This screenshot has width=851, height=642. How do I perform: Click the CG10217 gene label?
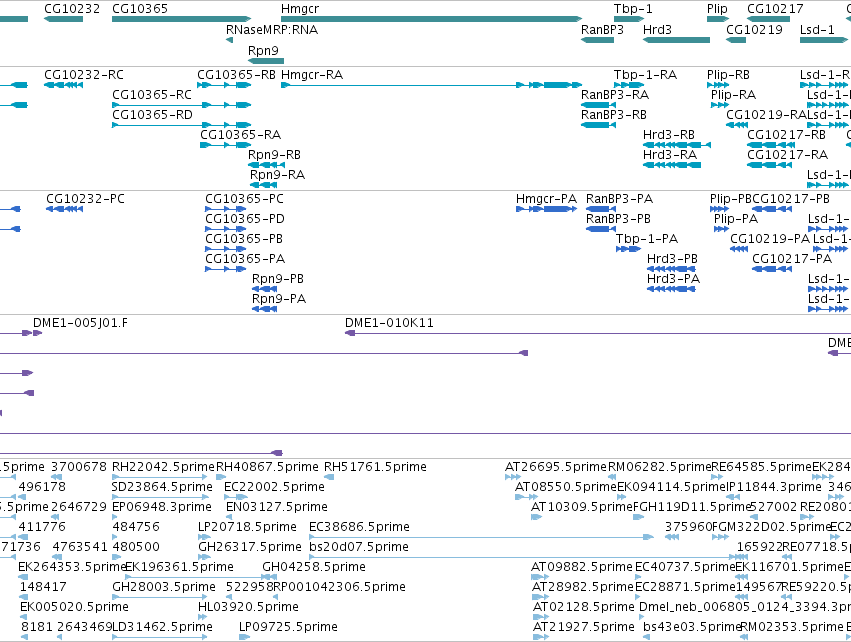coord(775,9)
